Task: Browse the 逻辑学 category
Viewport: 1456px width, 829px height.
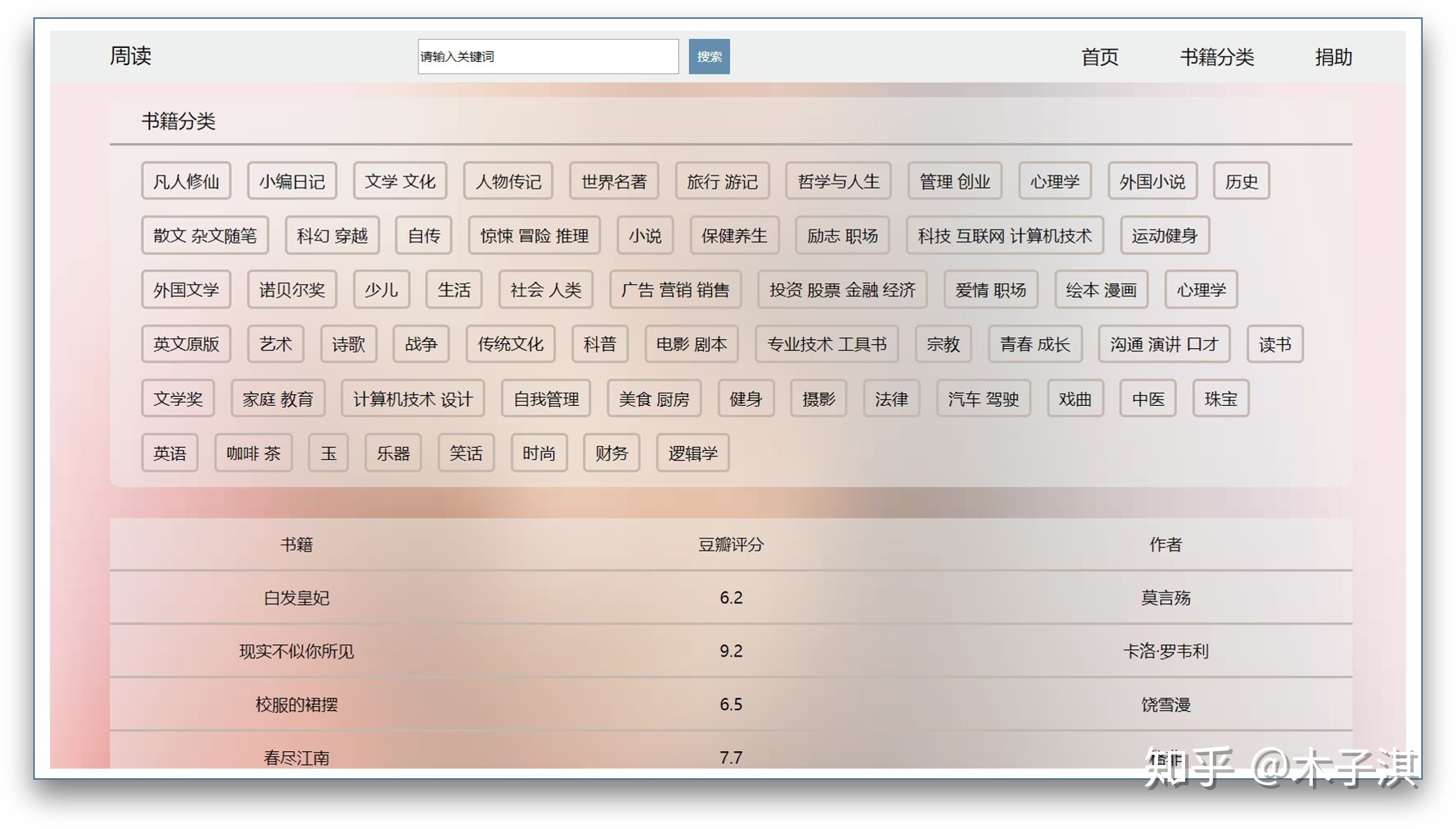Action: click(692, 453)
